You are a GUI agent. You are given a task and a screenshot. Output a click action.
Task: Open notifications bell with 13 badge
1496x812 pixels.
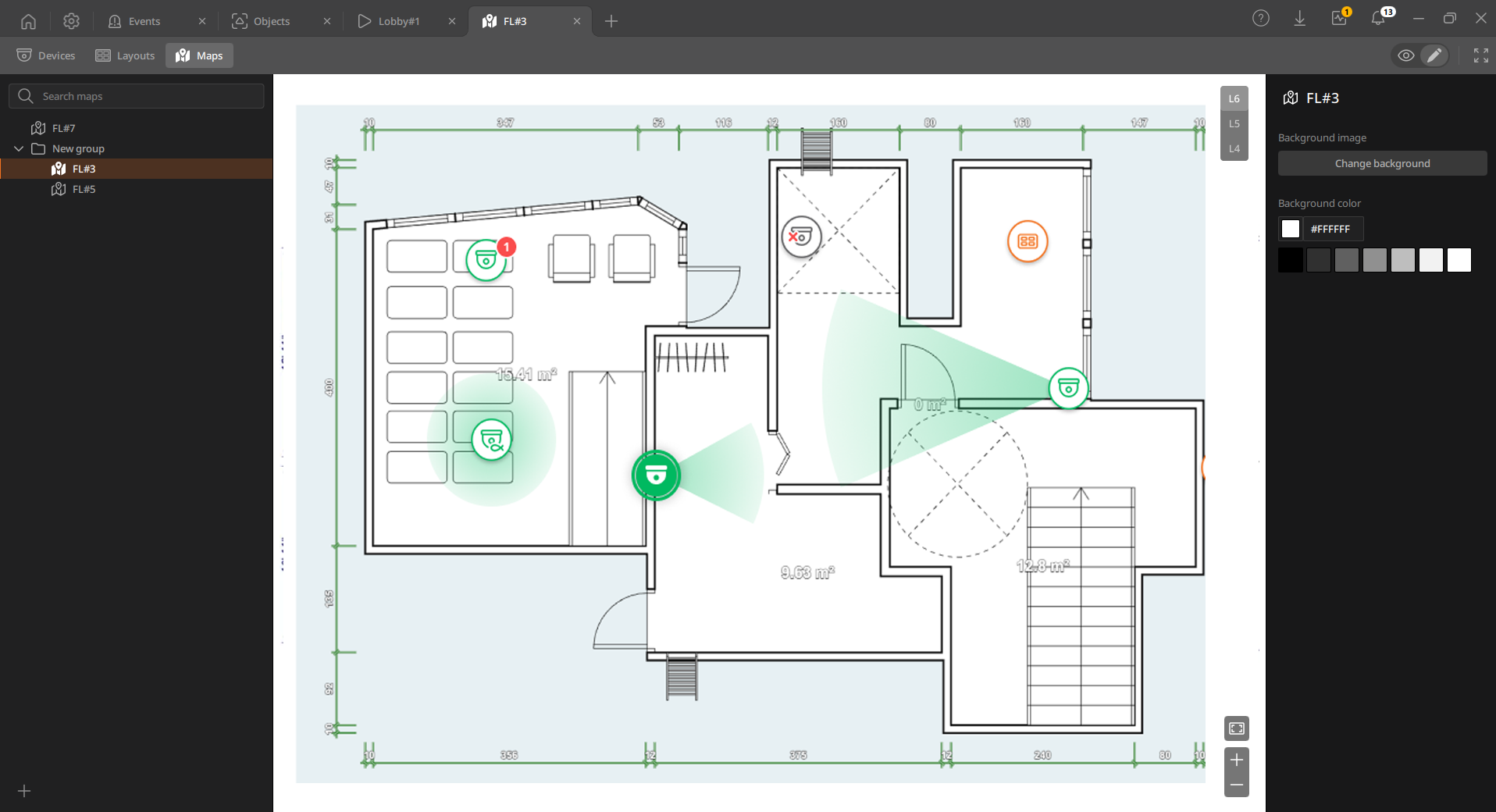pyautogui.click(x=1379, y=18)
